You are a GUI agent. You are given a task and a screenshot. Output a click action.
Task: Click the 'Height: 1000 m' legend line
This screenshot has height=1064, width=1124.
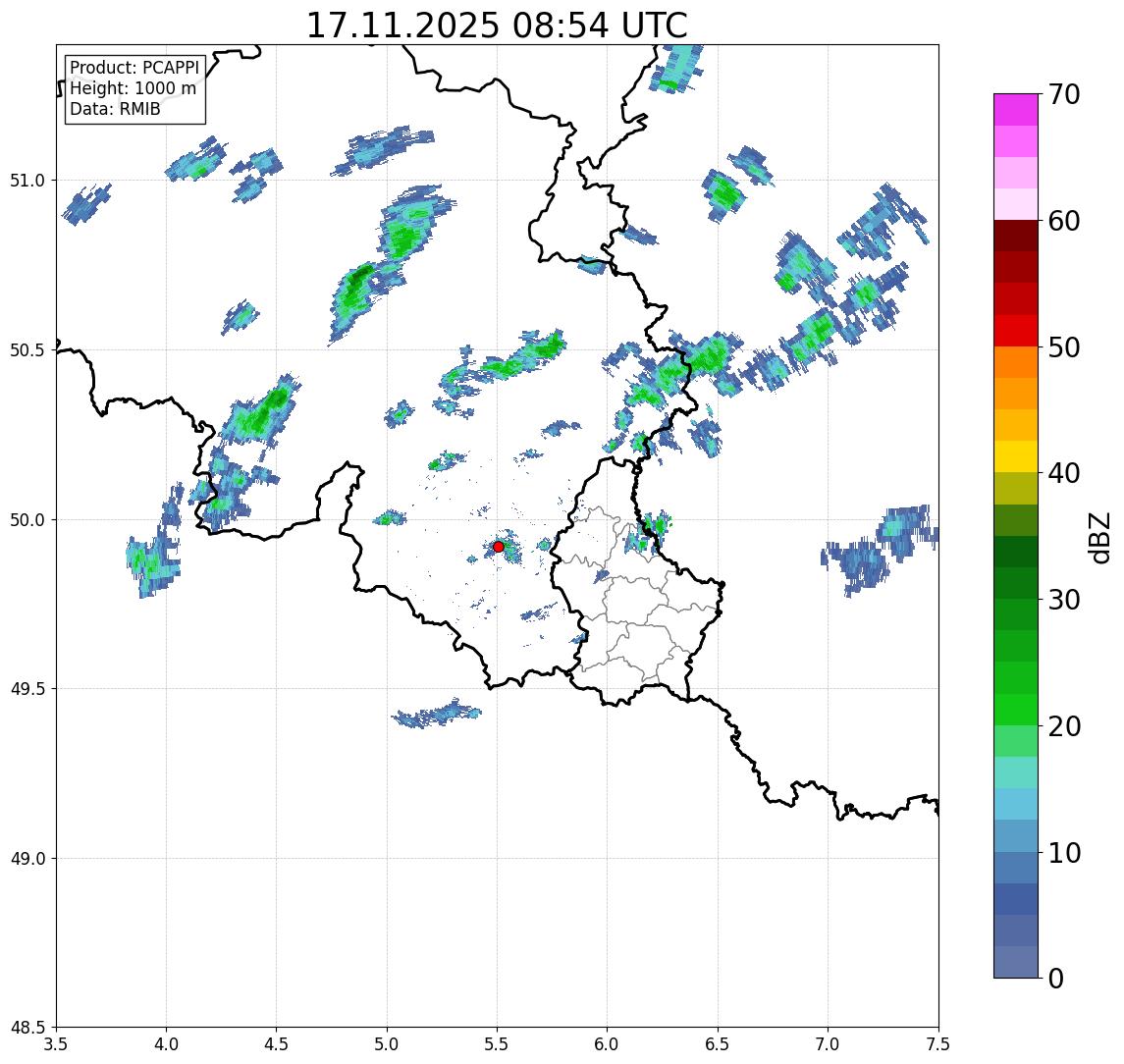(x=133, y=88)
